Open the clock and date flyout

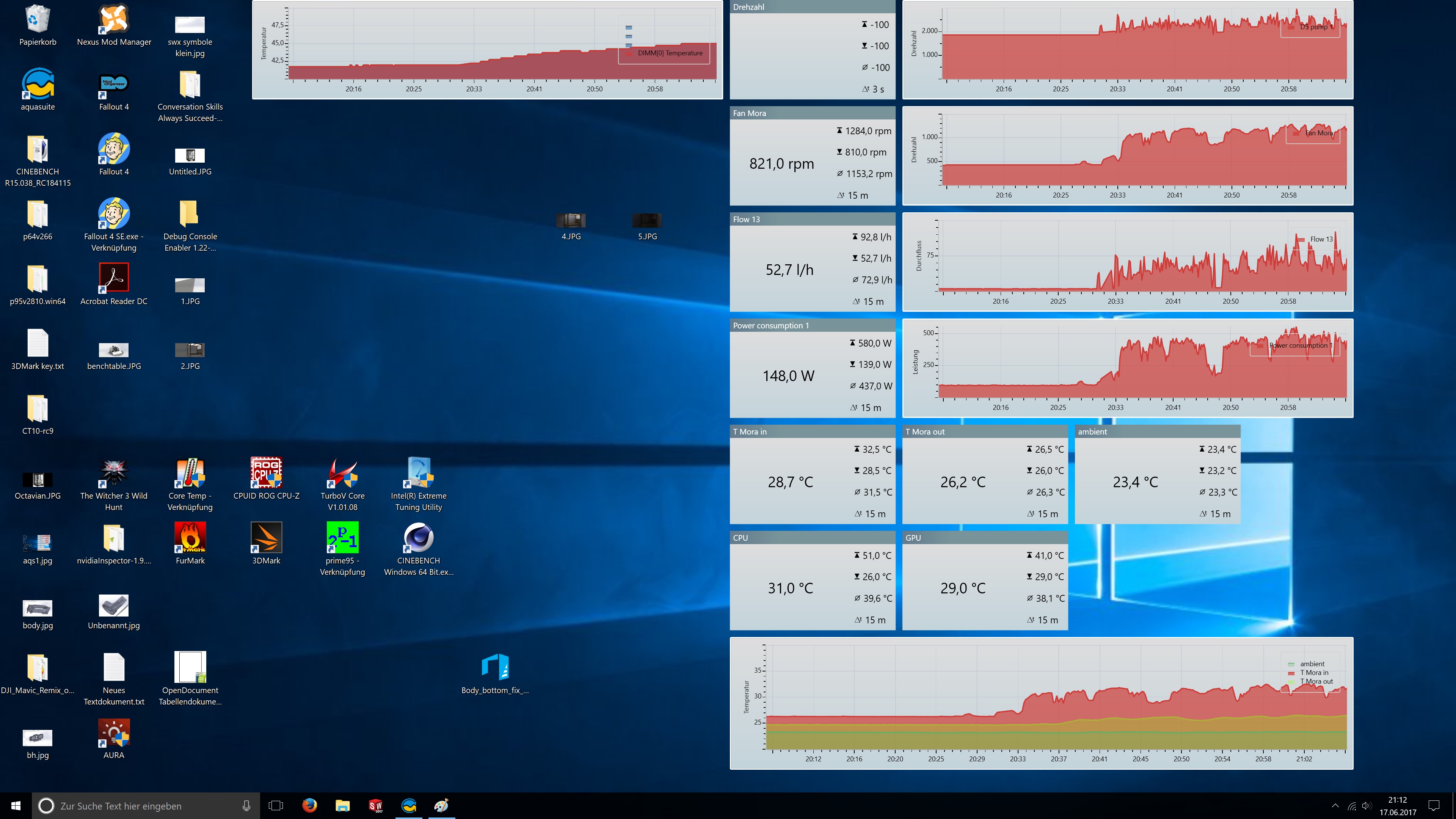pyautogui.click(x=1397, y=805)
